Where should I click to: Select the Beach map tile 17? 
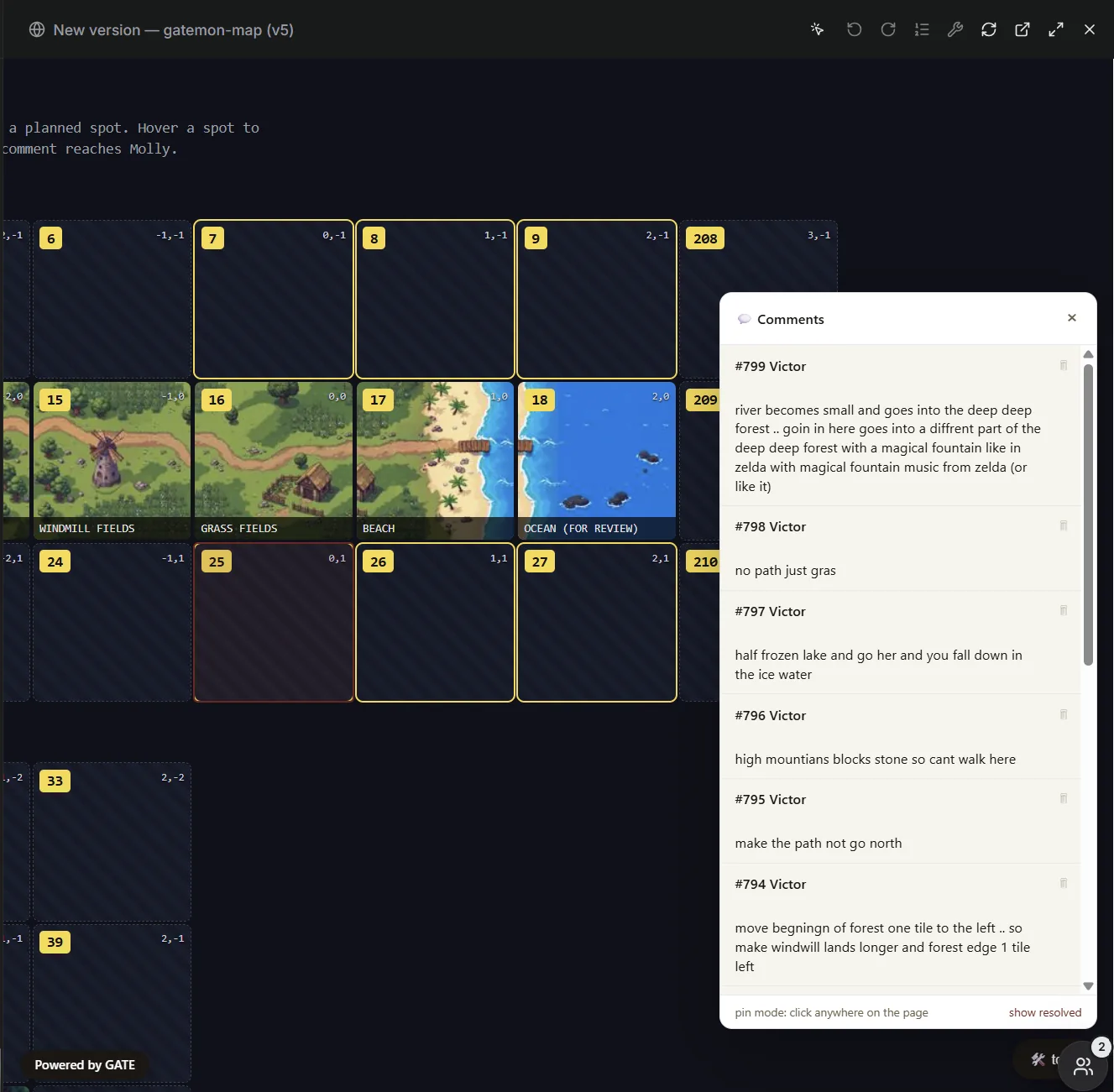point(435,461)
